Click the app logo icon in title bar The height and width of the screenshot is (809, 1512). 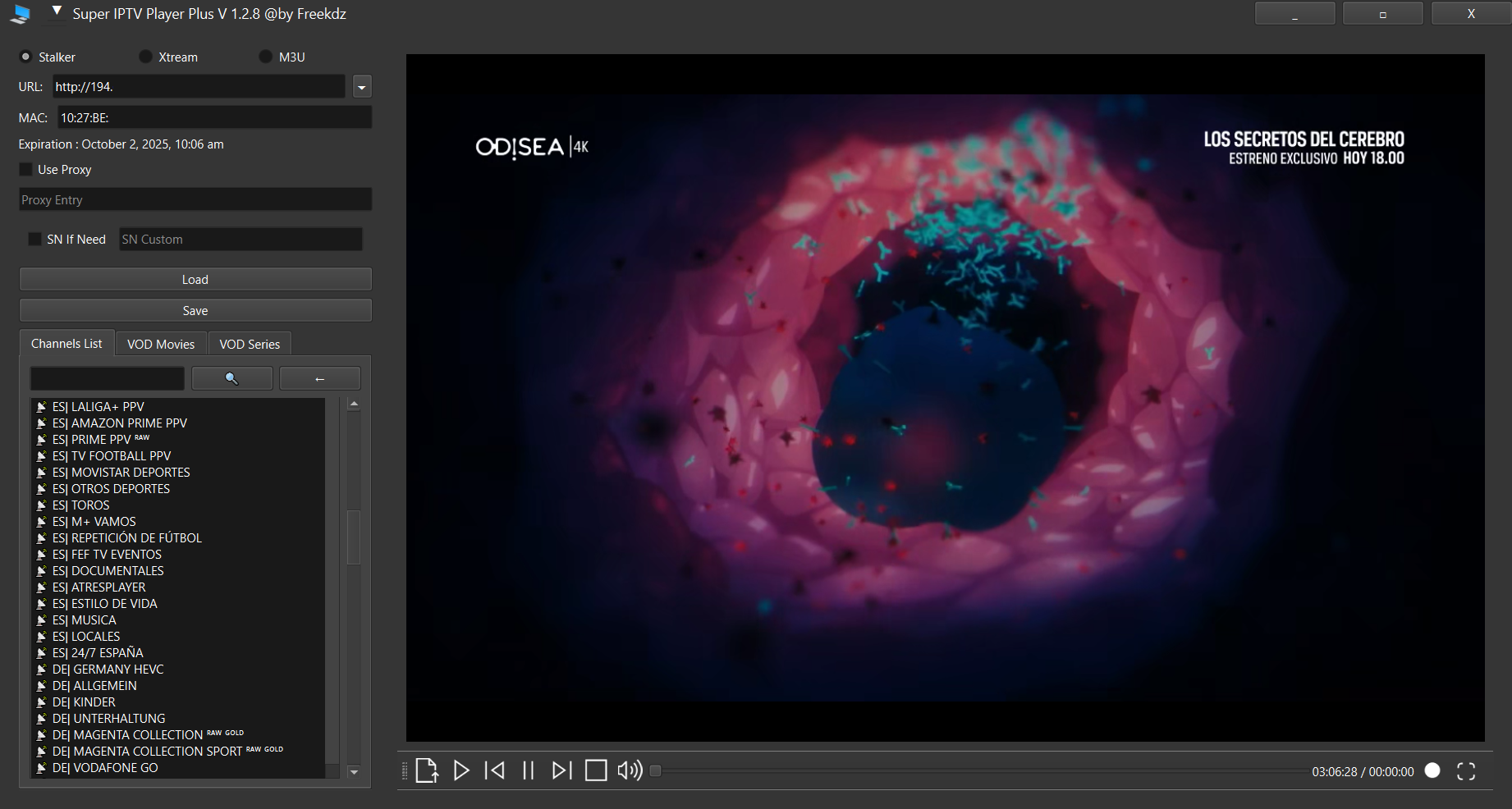tap(21, 14)
